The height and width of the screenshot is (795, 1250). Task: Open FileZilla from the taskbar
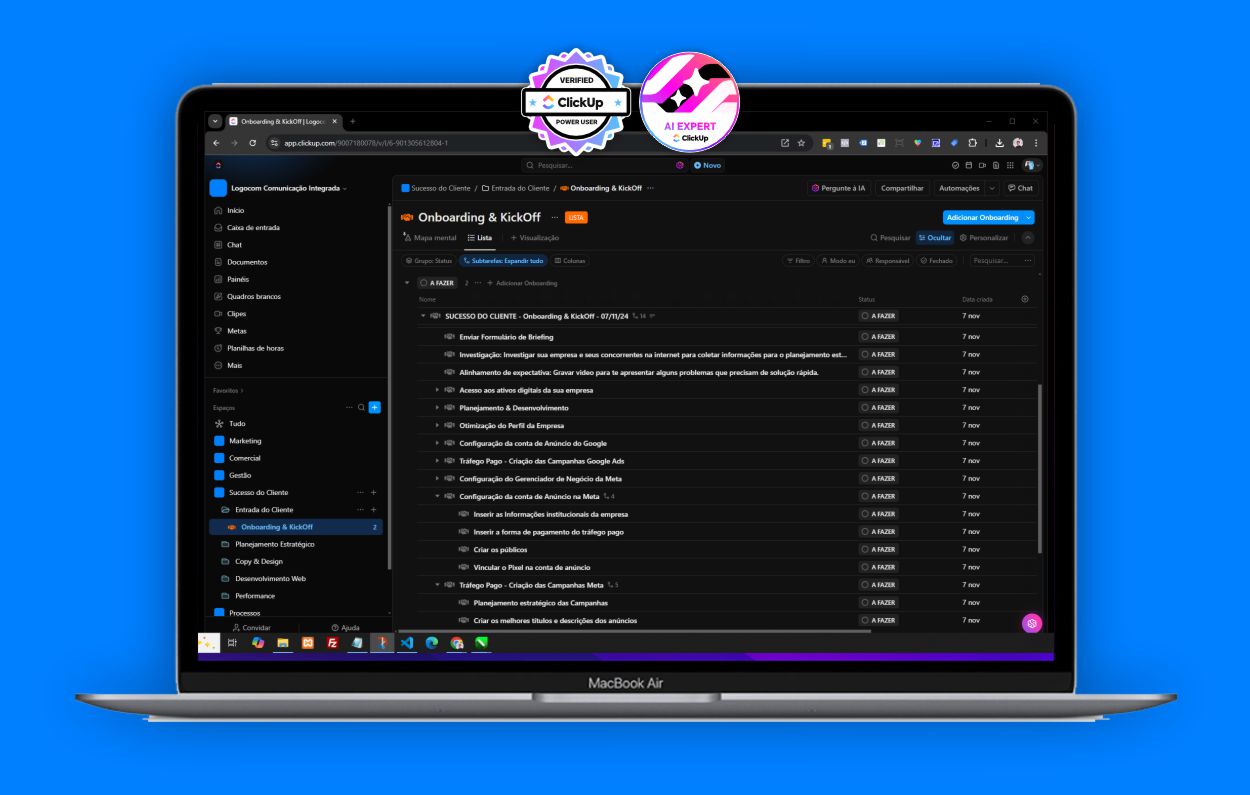pos(332,643)
